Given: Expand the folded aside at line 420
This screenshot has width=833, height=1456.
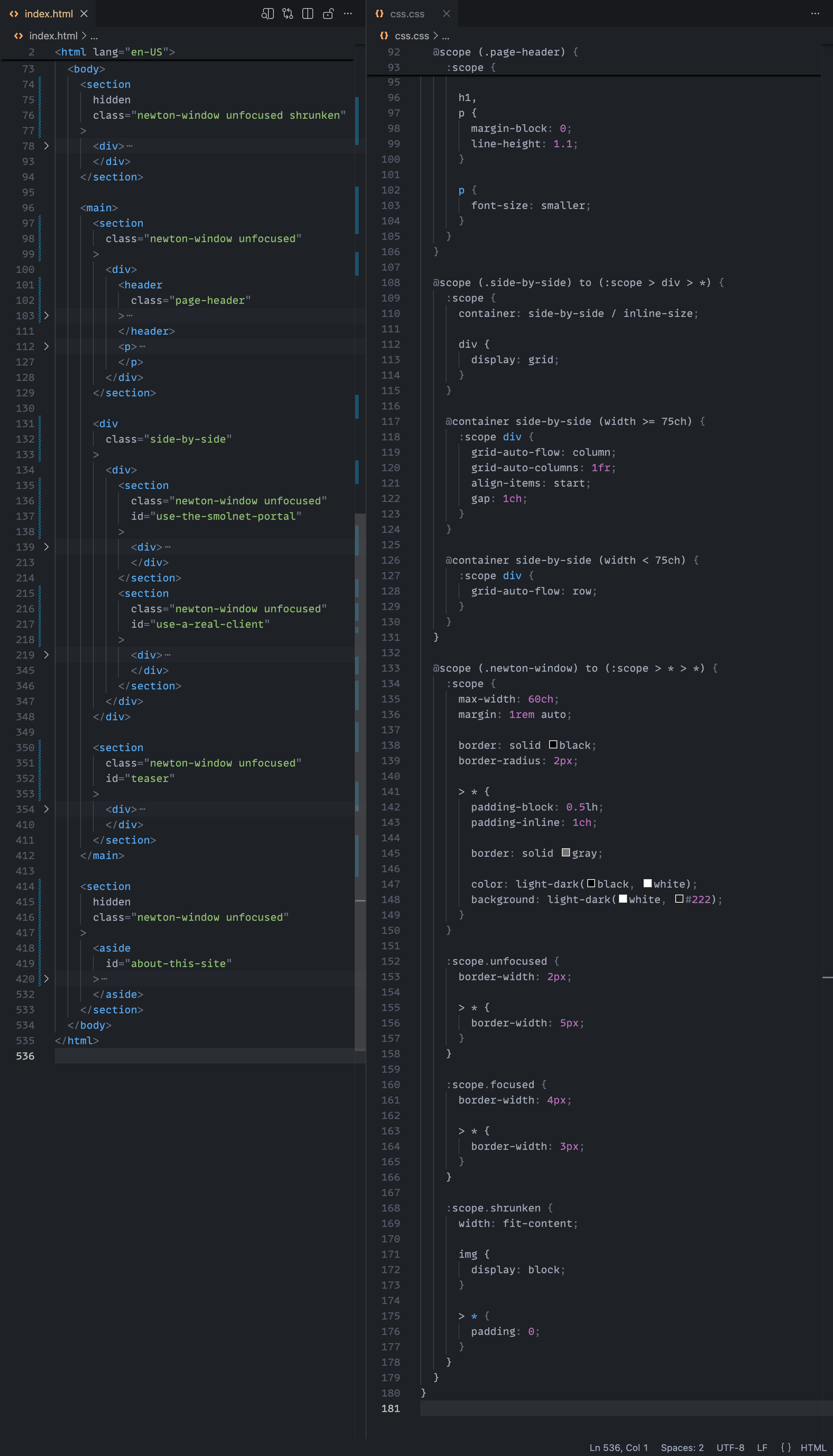Looking at the screenshot, I should pyautogui.click(x=46, y=979).
